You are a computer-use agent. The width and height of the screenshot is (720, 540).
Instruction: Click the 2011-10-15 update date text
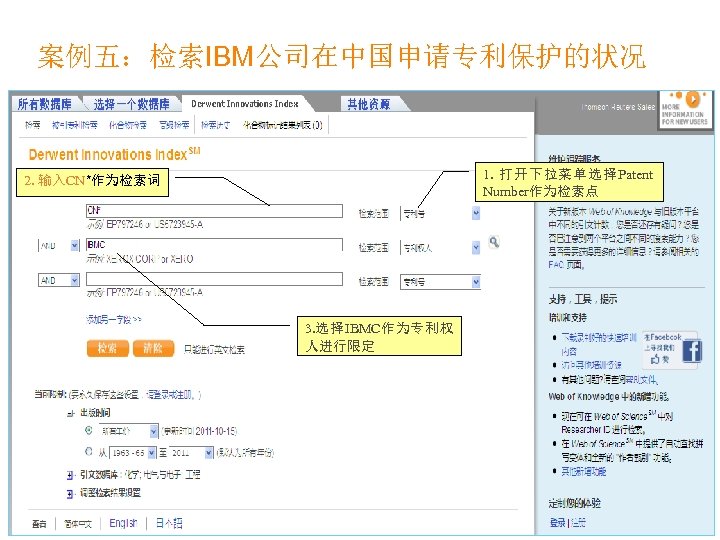[x=216, y=431]
